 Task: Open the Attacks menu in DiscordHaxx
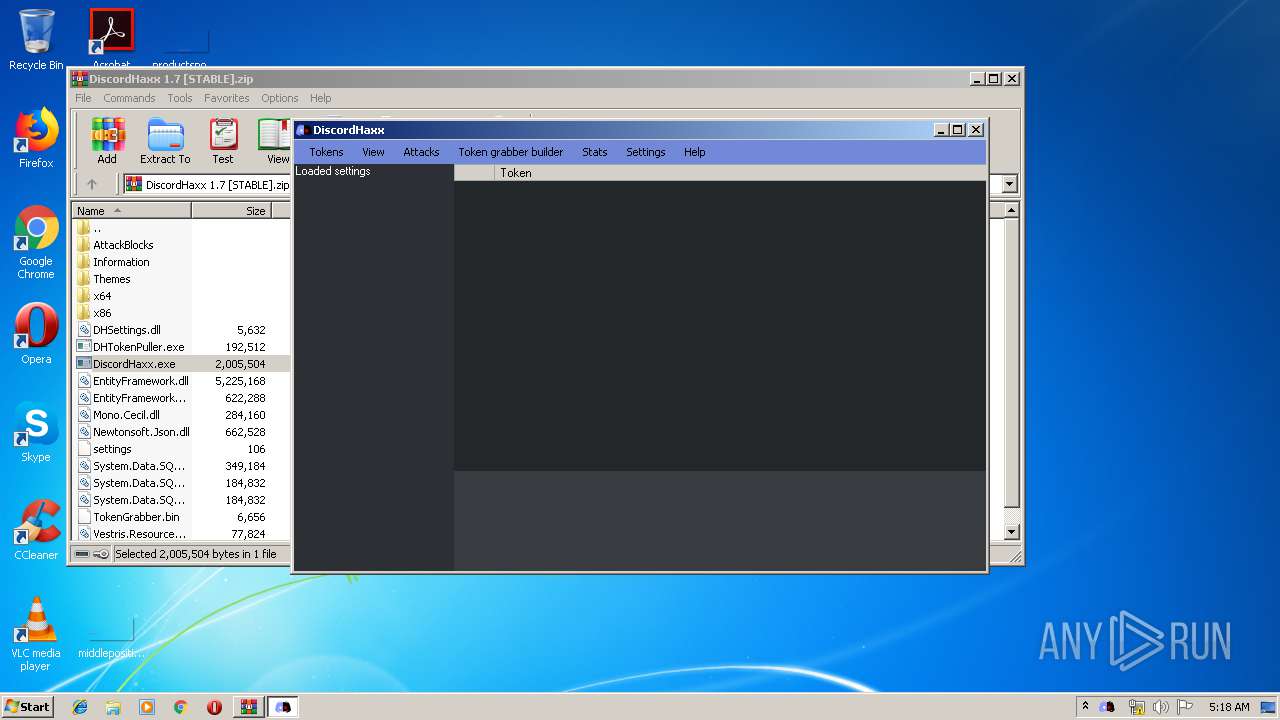(x=421, y=152)
